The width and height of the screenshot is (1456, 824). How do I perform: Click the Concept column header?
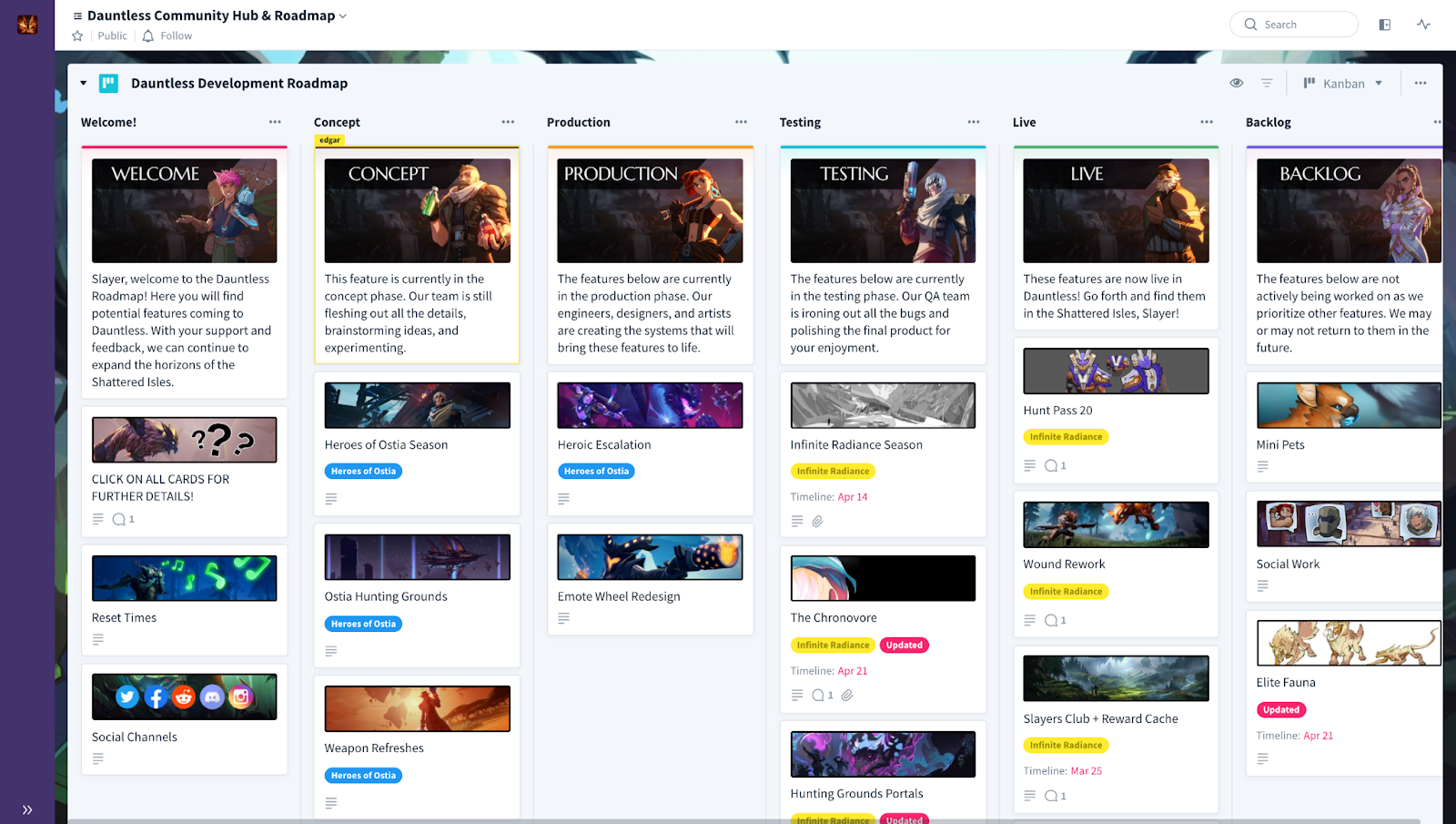pos(337,122)
